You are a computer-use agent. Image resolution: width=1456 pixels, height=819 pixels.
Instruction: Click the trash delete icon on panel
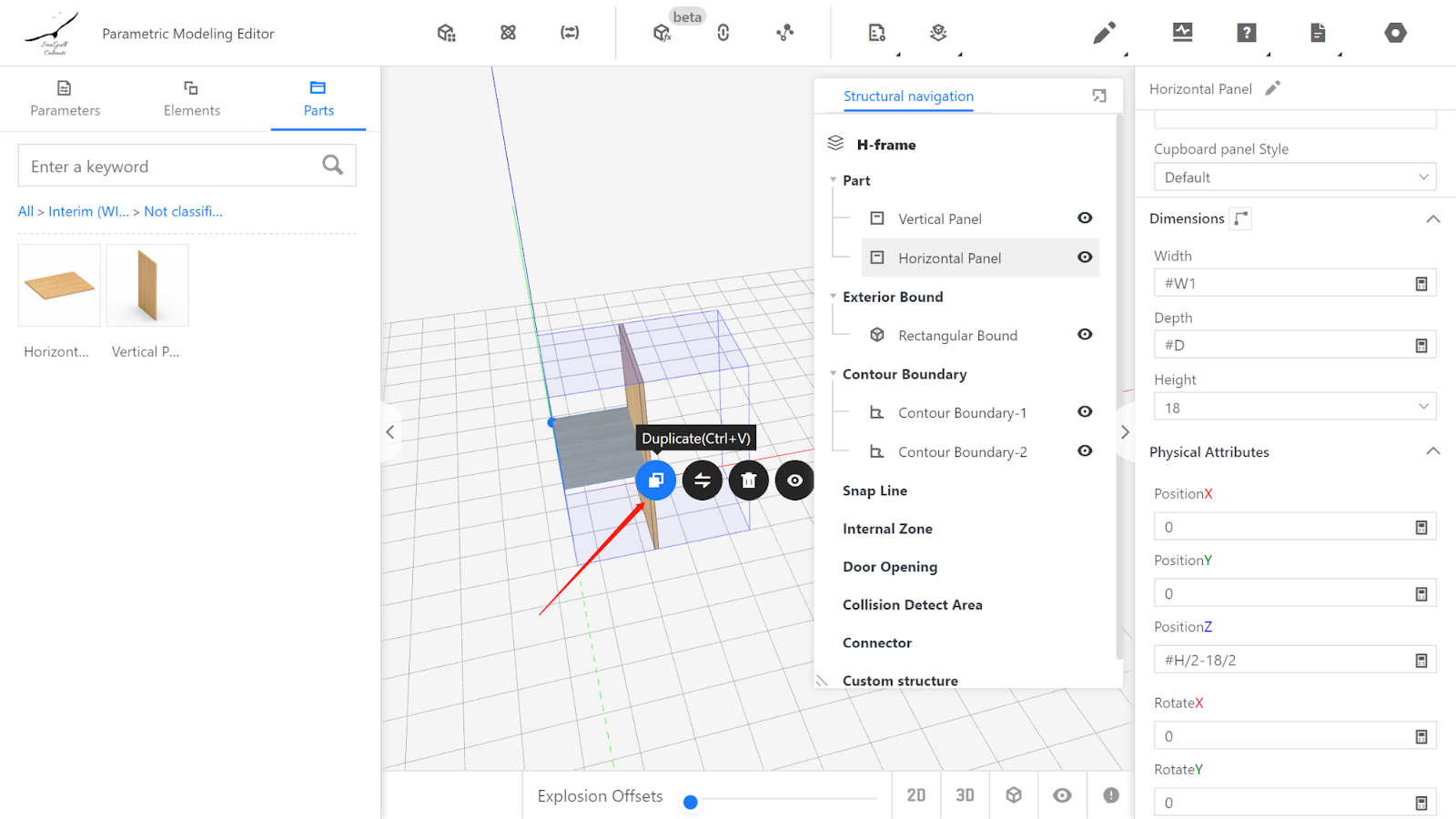(748, 480)
